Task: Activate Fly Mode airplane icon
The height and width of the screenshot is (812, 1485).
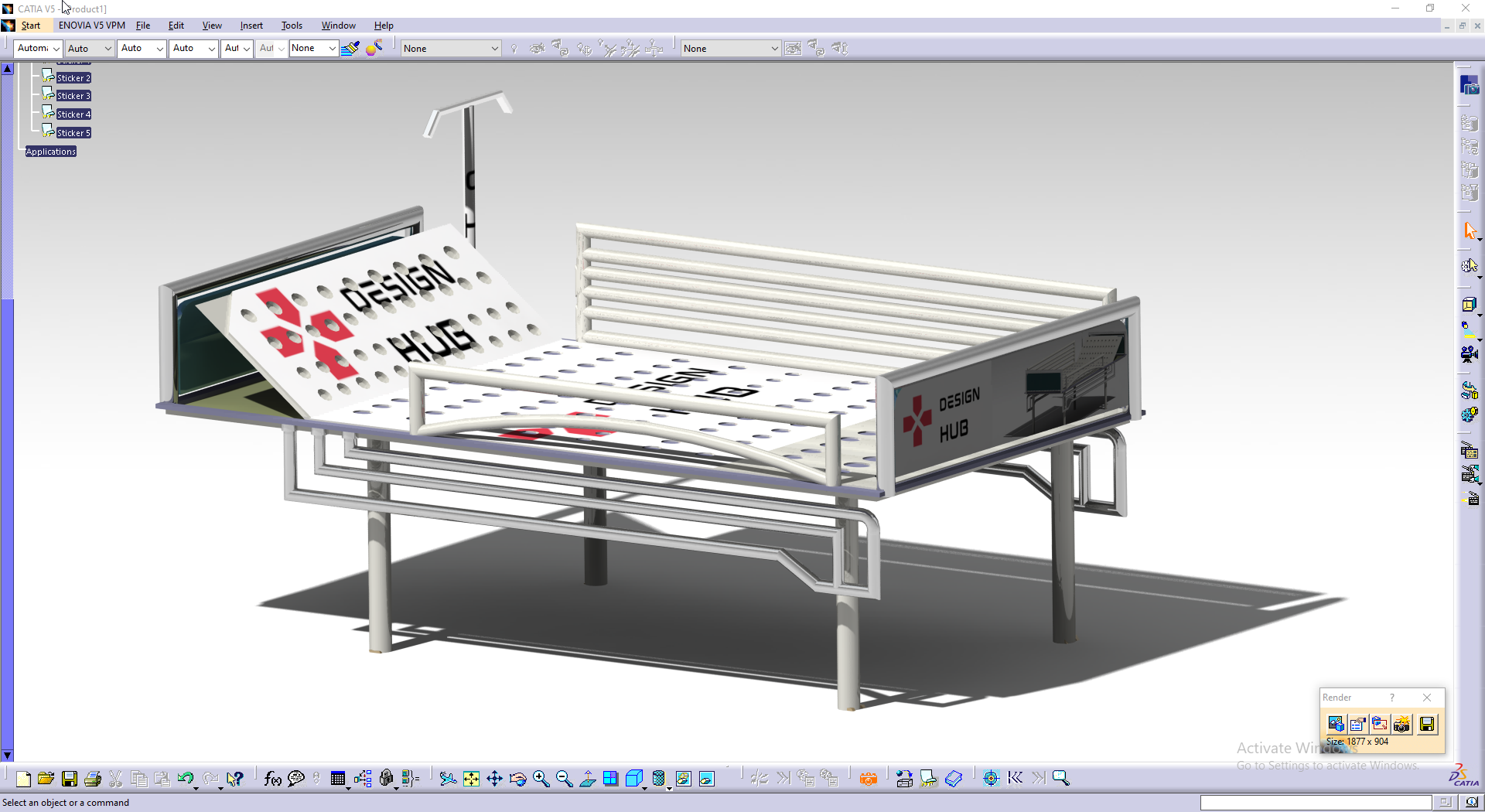Action: [448, 779]
